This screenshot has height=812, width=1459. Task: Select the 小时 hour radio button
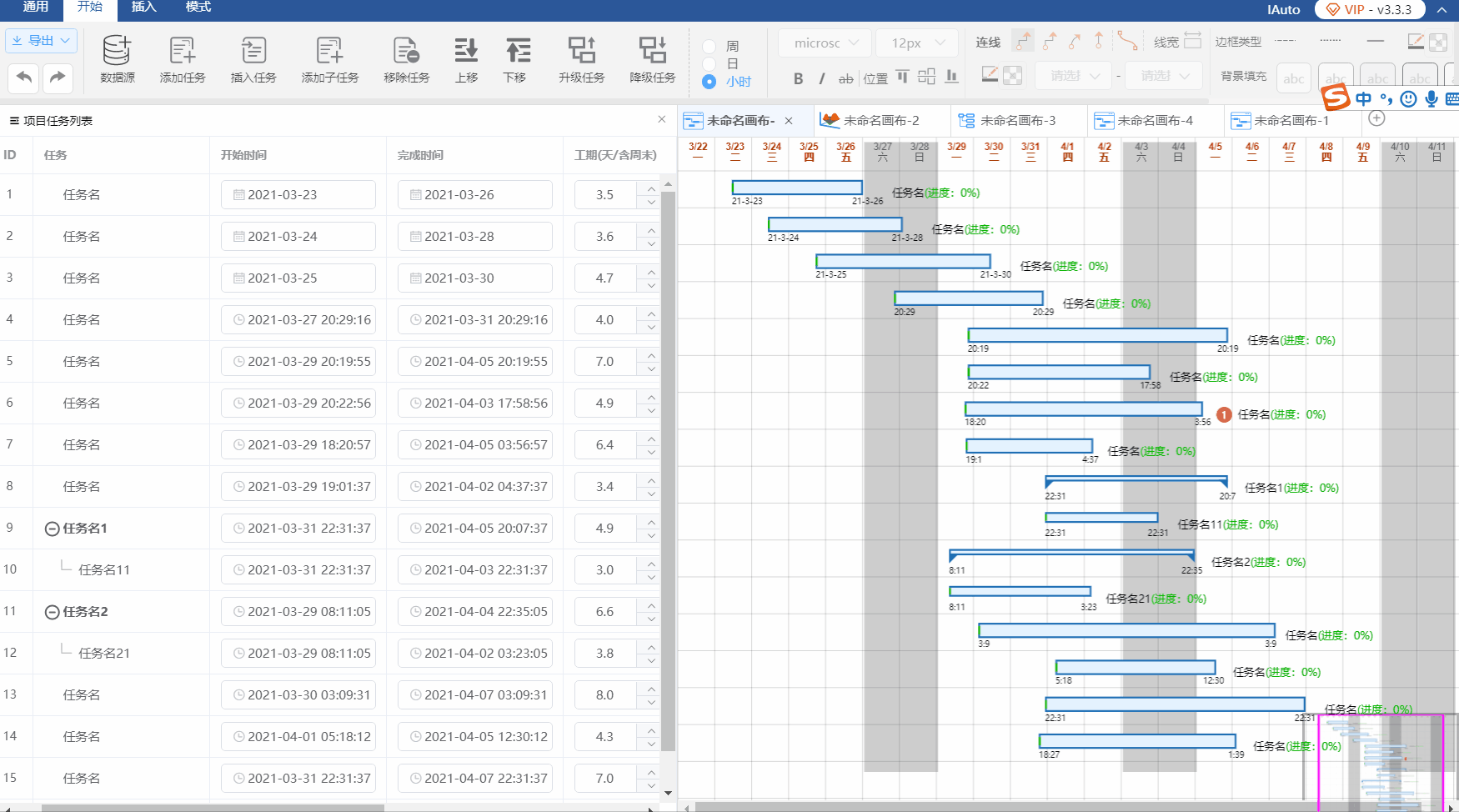coord(709,82)
